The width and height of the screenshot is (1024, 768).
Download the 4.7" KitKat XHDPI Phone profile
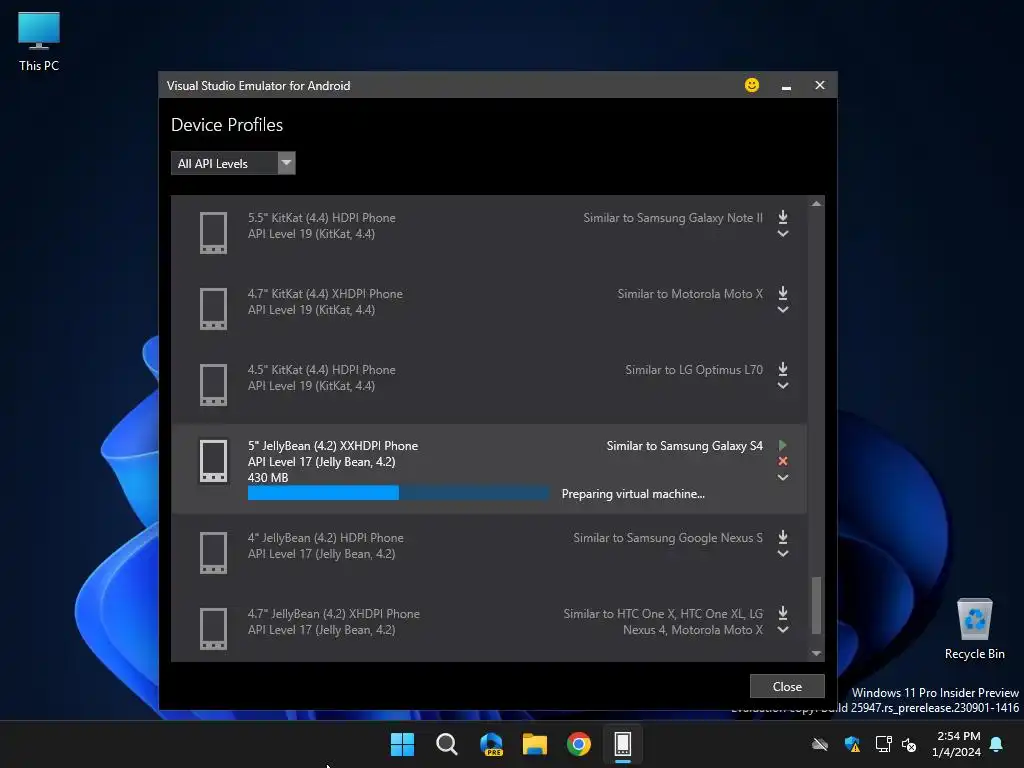tap(782, 293)
